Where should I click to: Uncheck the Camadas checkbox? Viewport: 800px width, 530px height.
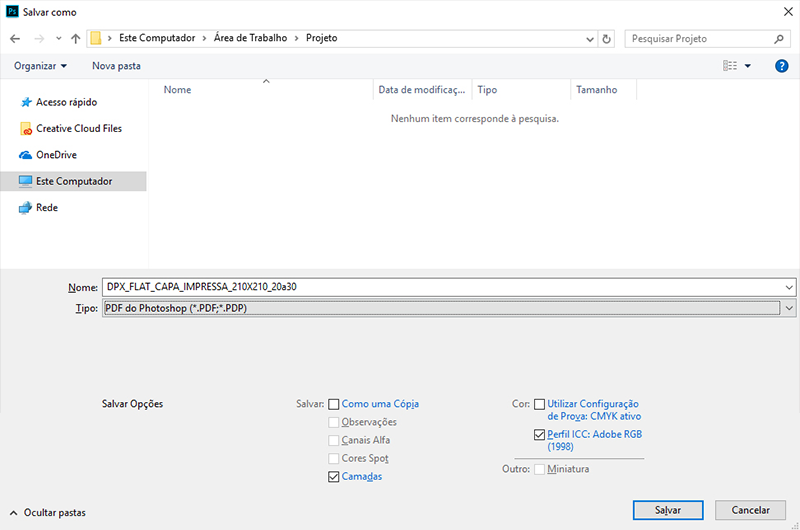[334, 477]
